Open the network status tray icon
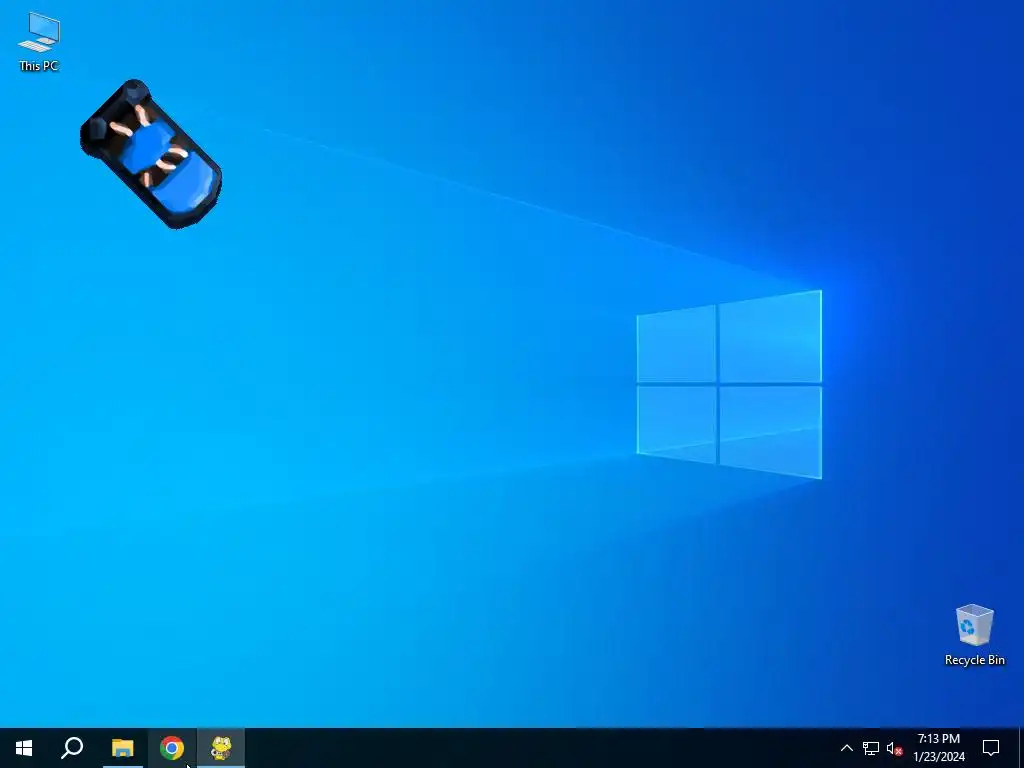 coord(871,748)
